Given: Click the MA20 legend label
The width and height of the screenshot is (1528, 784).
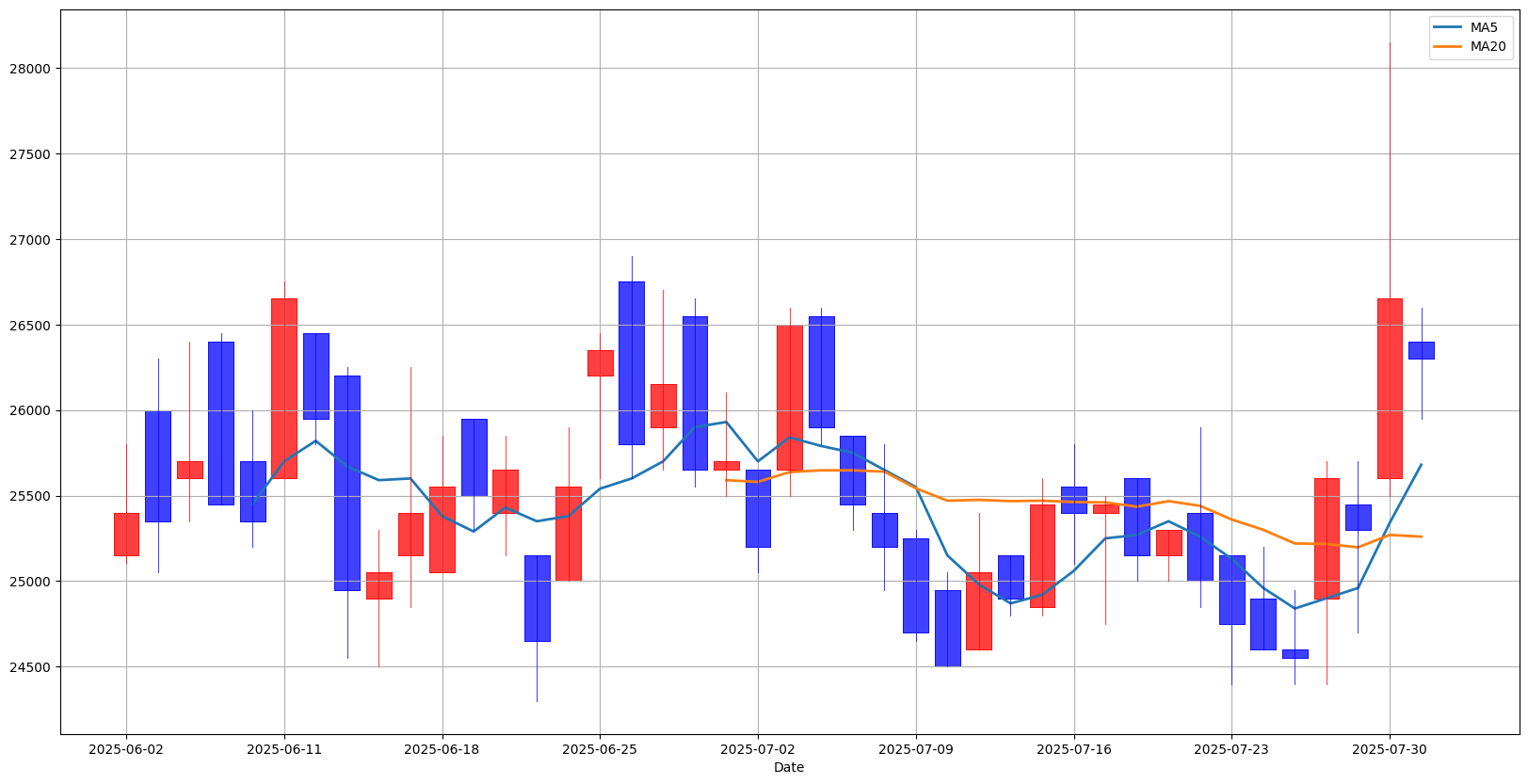Looking at the screenshot, I should coord(1488,46).
